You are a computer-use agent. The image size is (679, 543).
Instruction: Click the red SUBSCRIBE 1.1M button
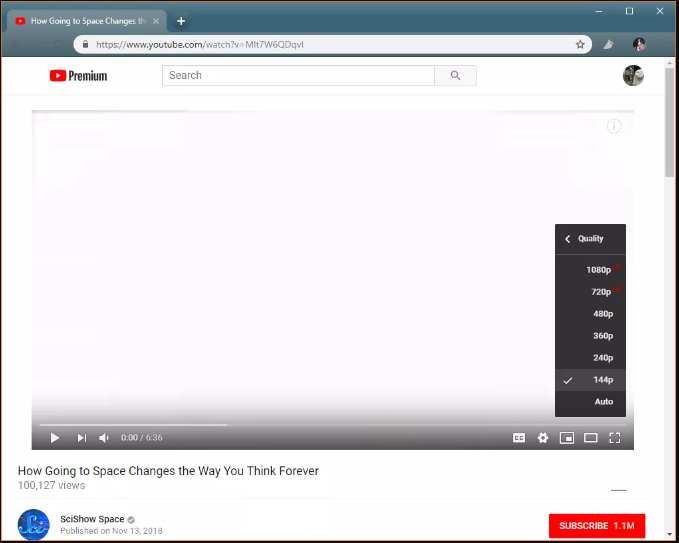(x=597, y=526)
